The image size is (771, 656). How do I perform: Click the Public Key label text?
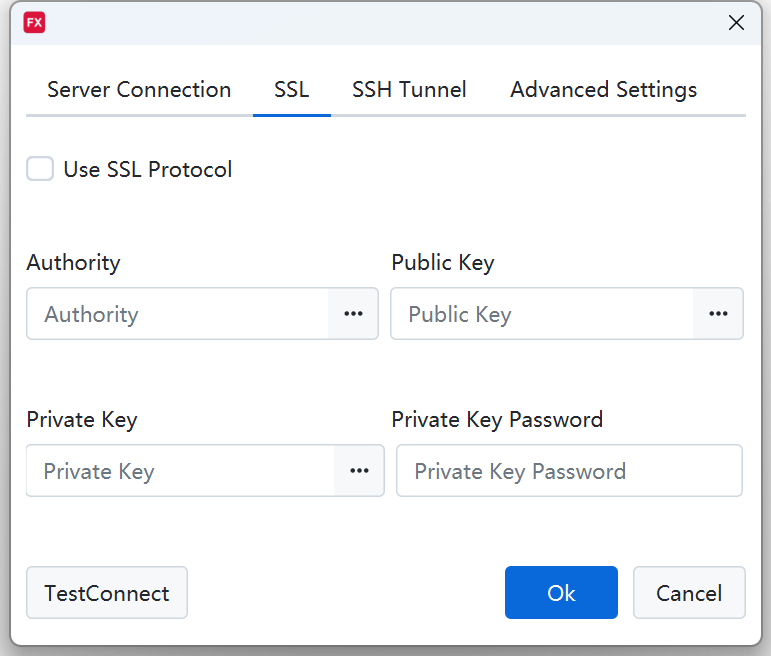(443, 263)
